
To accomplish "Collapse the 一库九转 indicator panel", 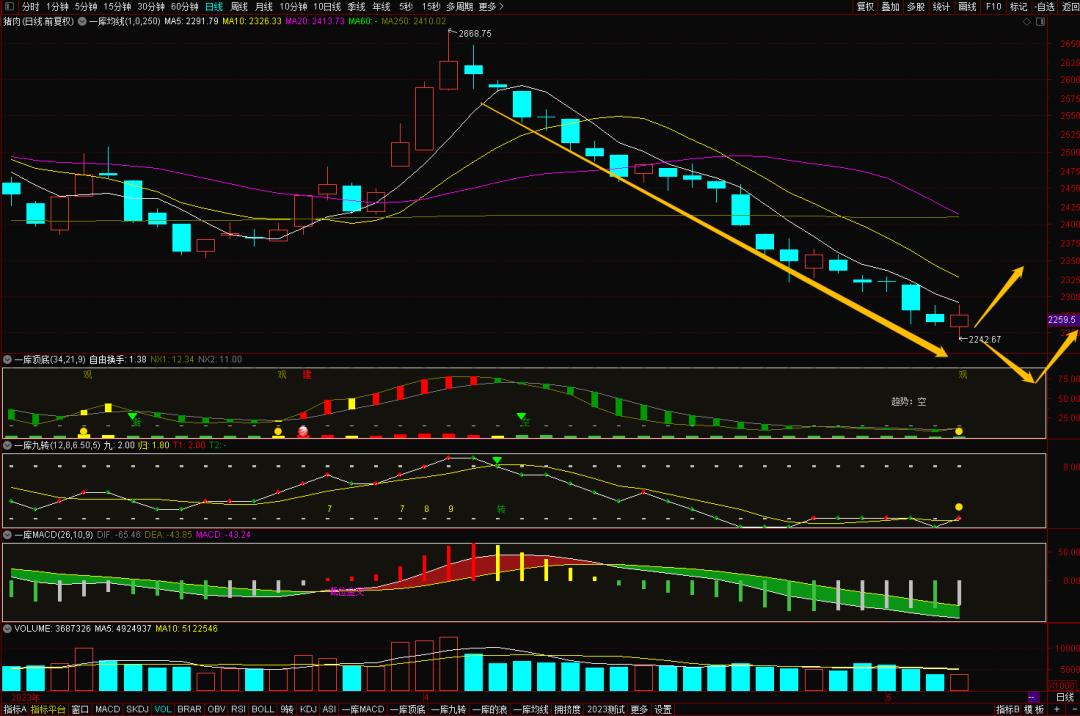I will [8, 444].
